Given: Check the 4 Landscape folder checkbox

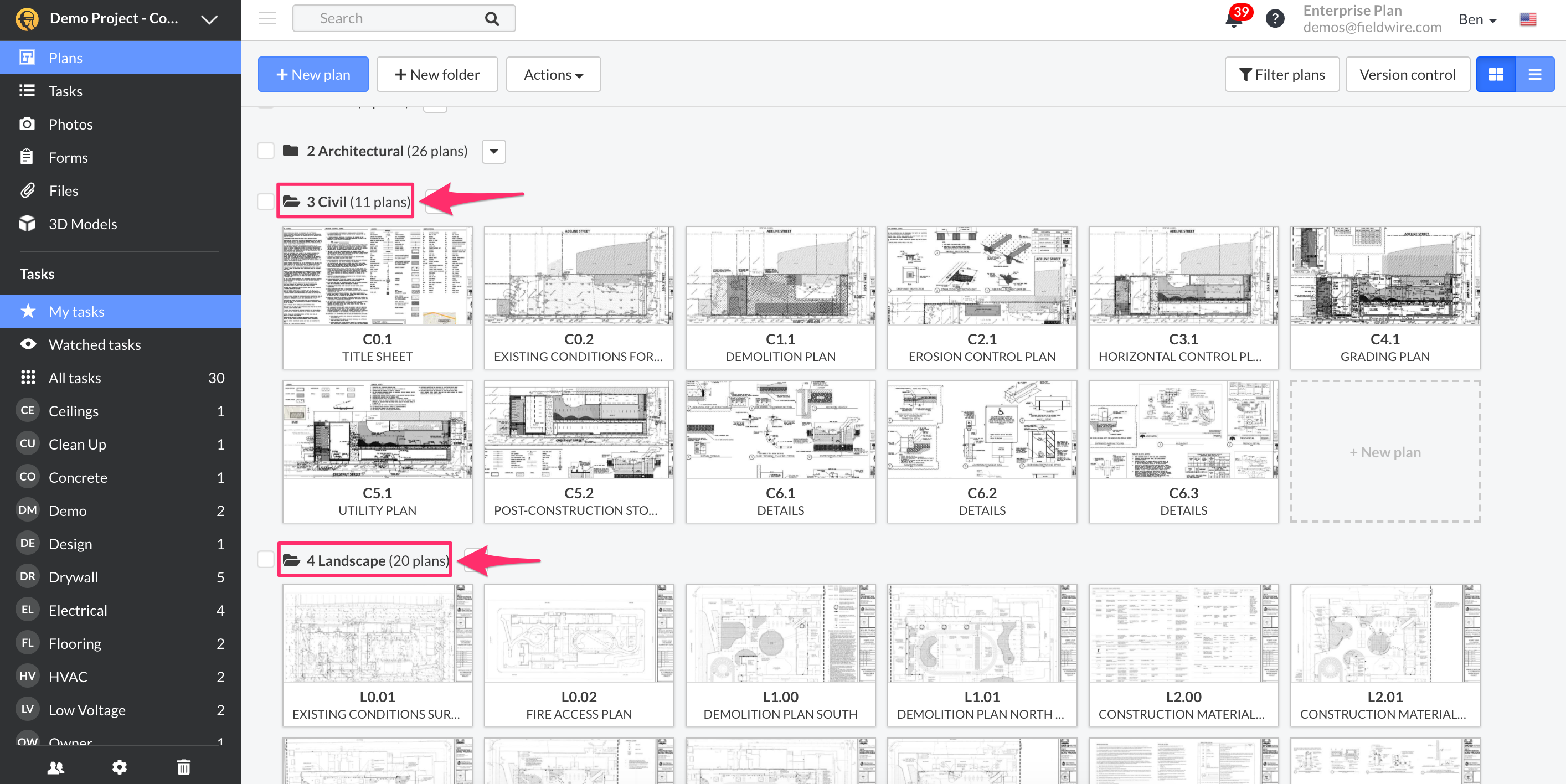Looking at the screenshot, I should click(266, 560).
